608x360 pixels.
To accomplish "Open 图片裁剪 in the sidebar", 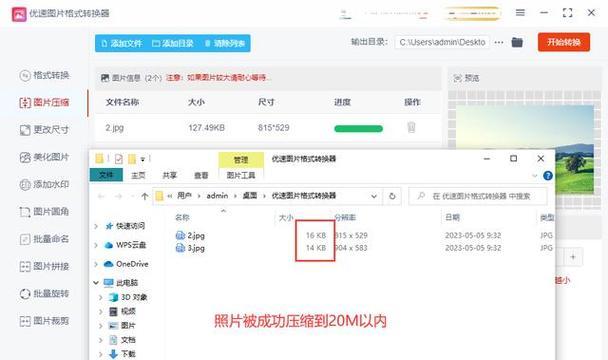I will [x=44, y=321].
